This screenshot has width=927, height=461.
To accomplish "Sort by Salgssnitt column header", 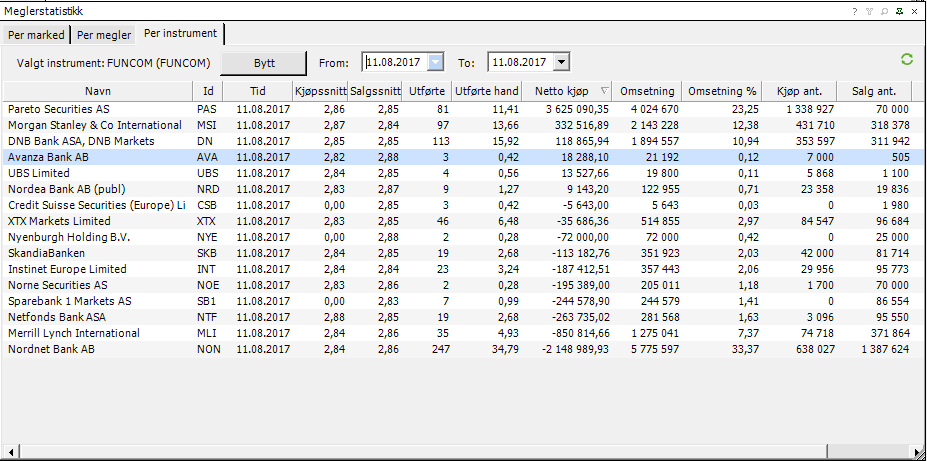I will (375, 91).
